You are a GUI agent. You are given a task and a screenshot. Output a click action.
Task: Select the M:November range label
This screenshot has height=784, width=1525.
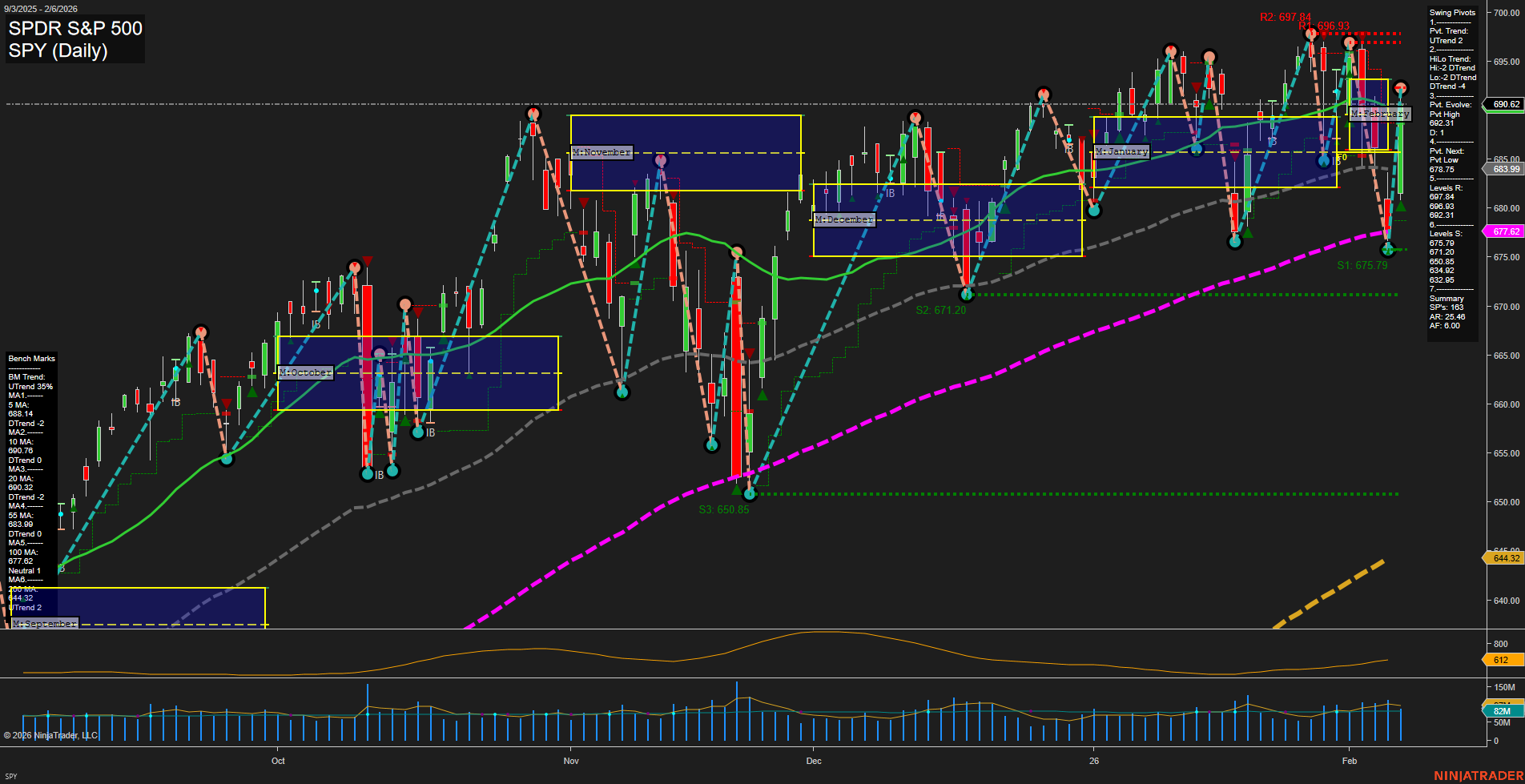(x=601, y=151)
